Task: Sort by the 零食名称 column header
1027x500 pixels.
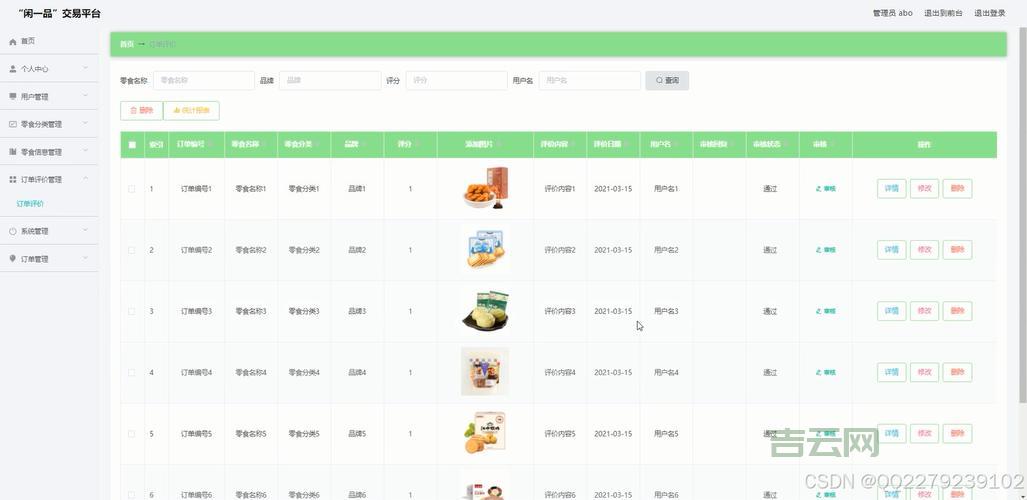Action: pos(251,145)
